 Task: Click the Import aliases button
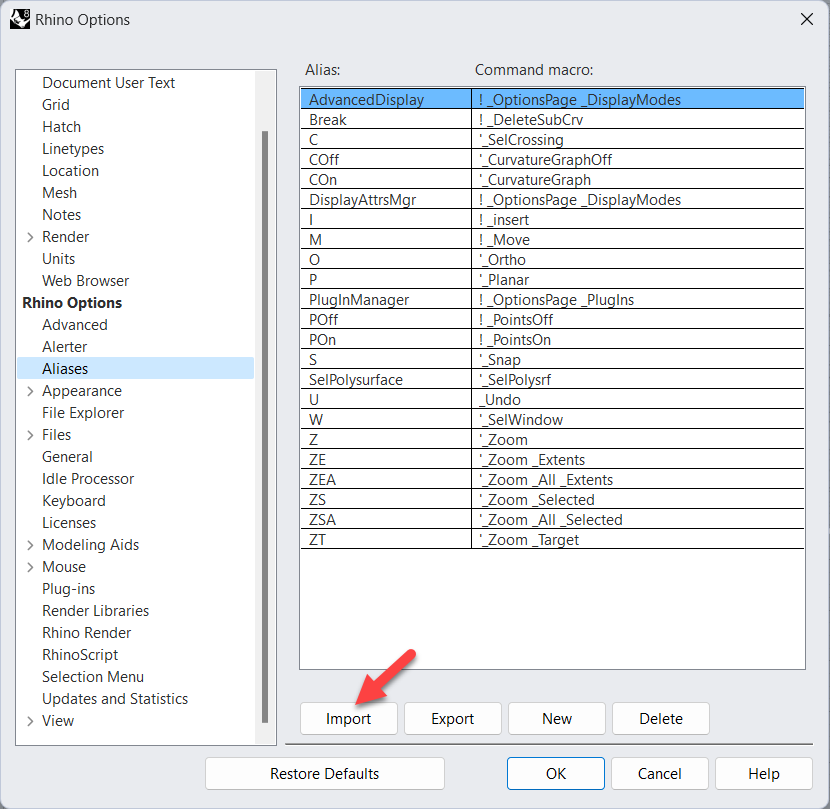point(348,718)
